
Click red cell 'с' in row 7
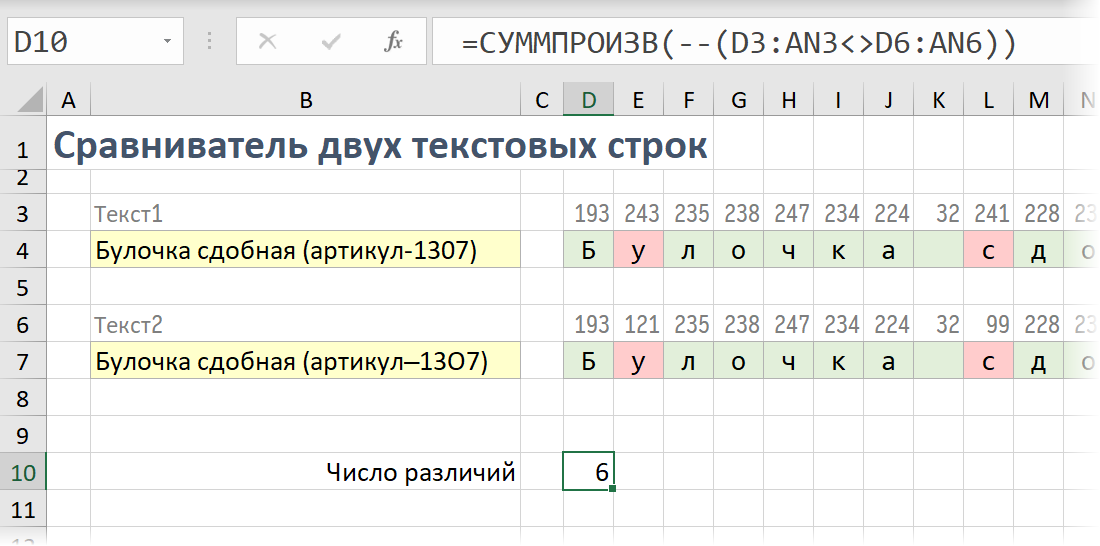[x=988, y=361]
